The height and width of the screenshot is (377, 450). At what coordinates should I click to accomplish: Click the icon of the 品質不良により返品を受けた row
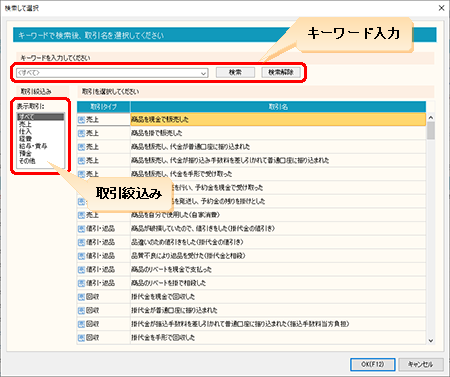click(81, 256)
